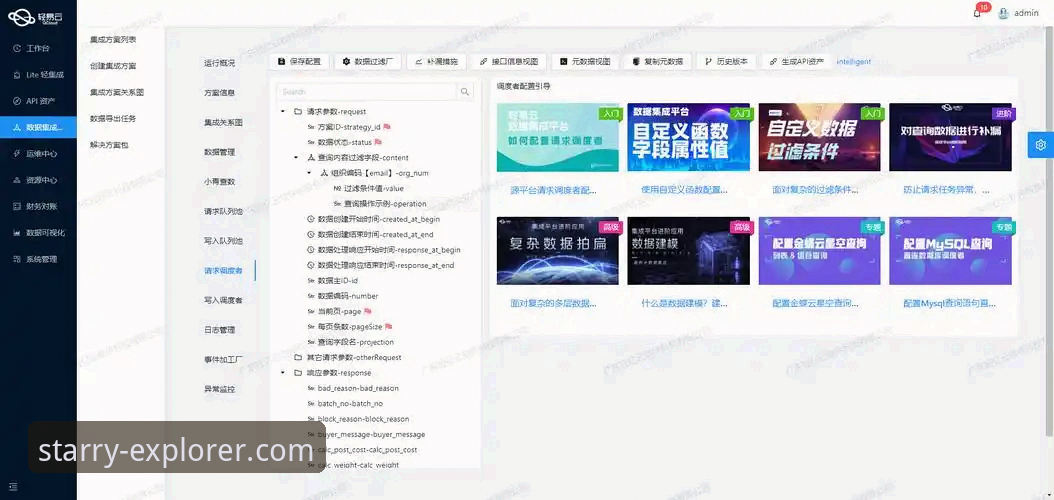Screen dimensions: 1054x500
Task: Select the highlighted 数据集成 sidebar item
Action: [38, 127]
